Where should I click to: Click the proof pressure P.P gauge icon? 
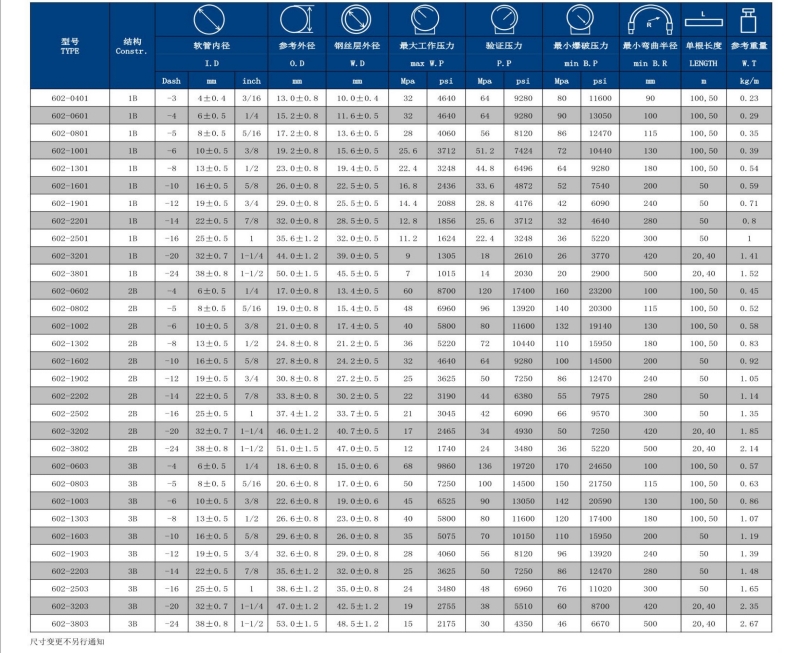click(504, 19)
